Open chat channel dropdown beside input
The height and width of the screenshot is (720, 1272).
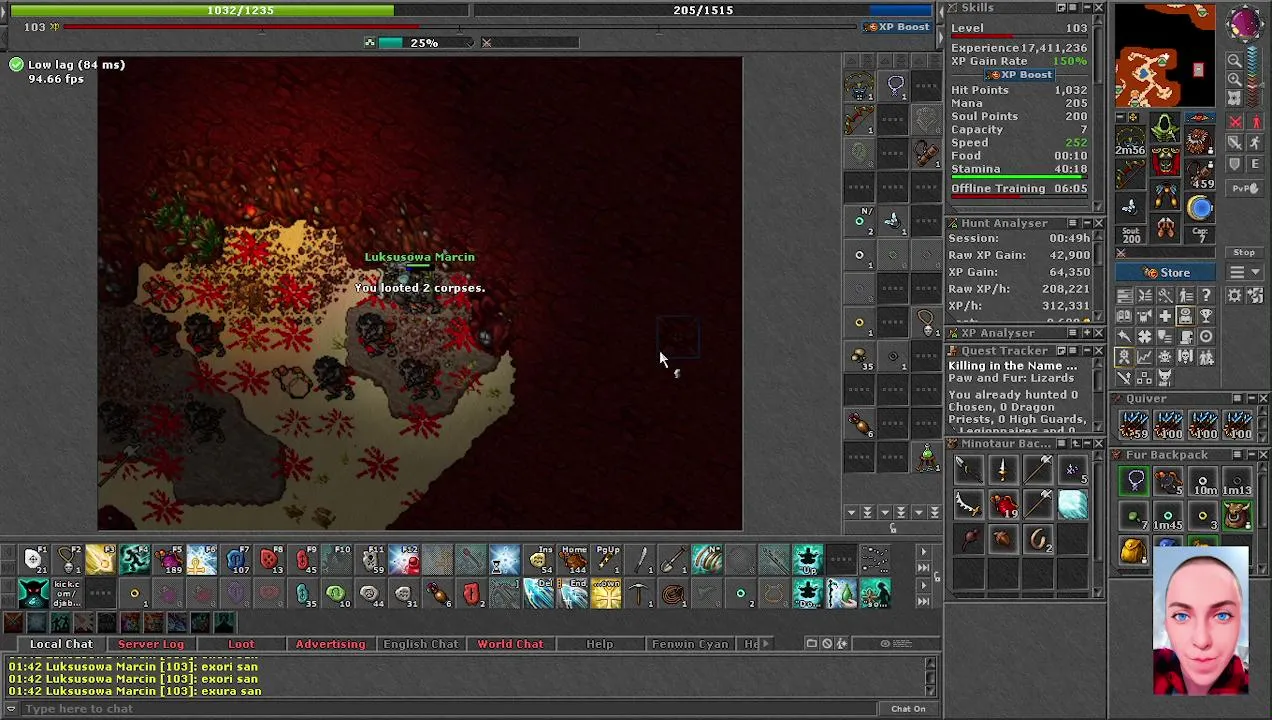[11, 709]
